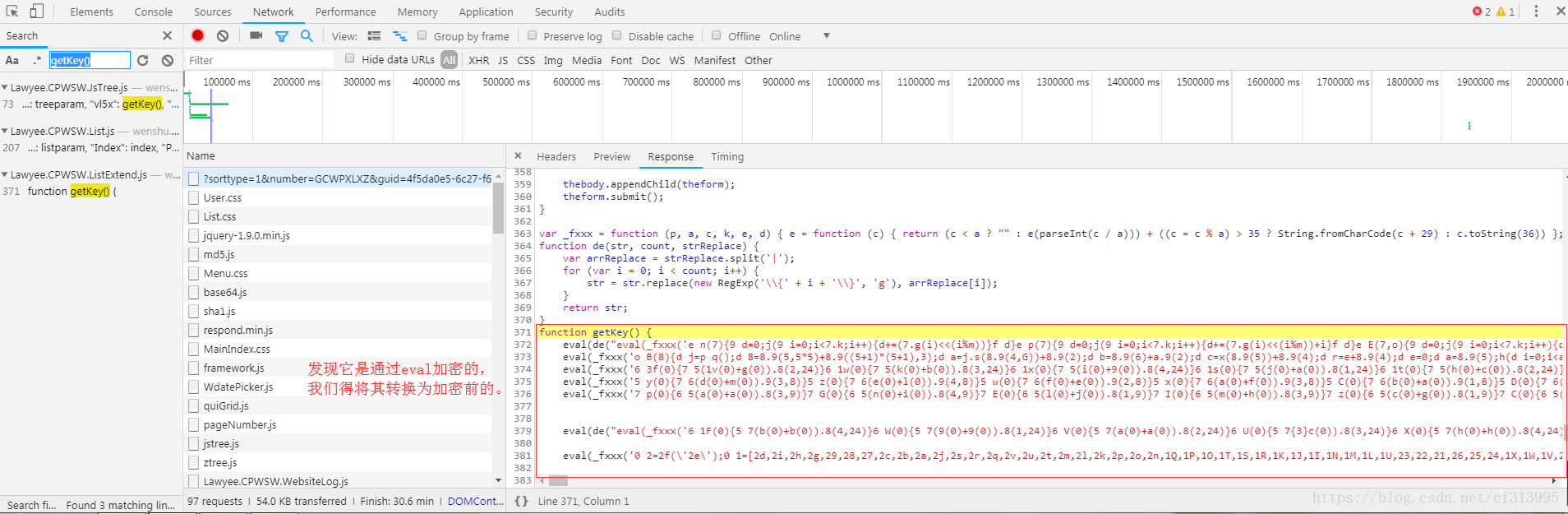Enable Group by frame checkbox
1568x514 pixels.
click(x=422, y=35)
